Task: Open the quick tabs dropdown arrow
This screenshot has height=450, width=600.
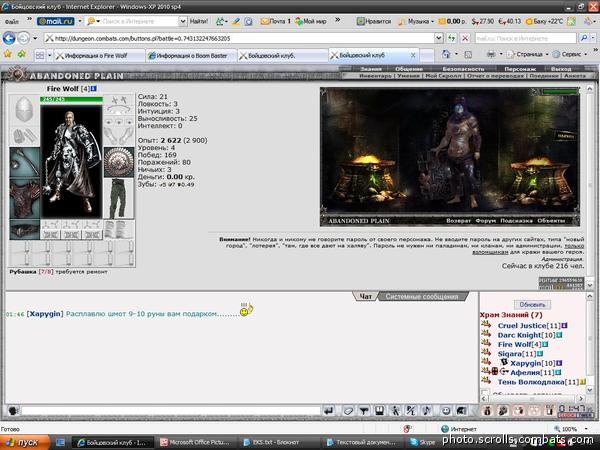Action: tap(49, 55)
